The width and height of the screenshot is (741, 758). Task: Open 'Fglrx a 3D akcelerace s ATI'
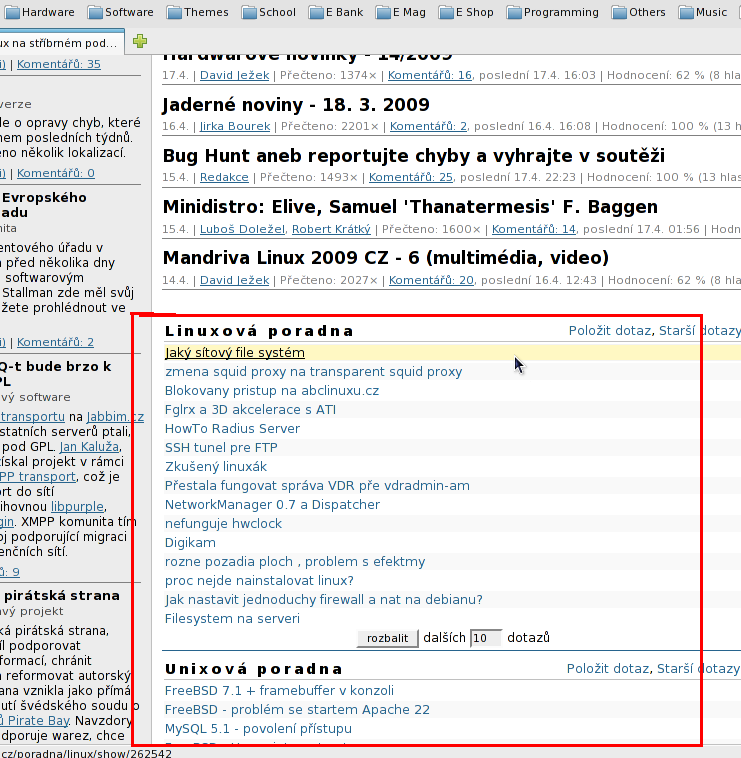pos(250,410)
